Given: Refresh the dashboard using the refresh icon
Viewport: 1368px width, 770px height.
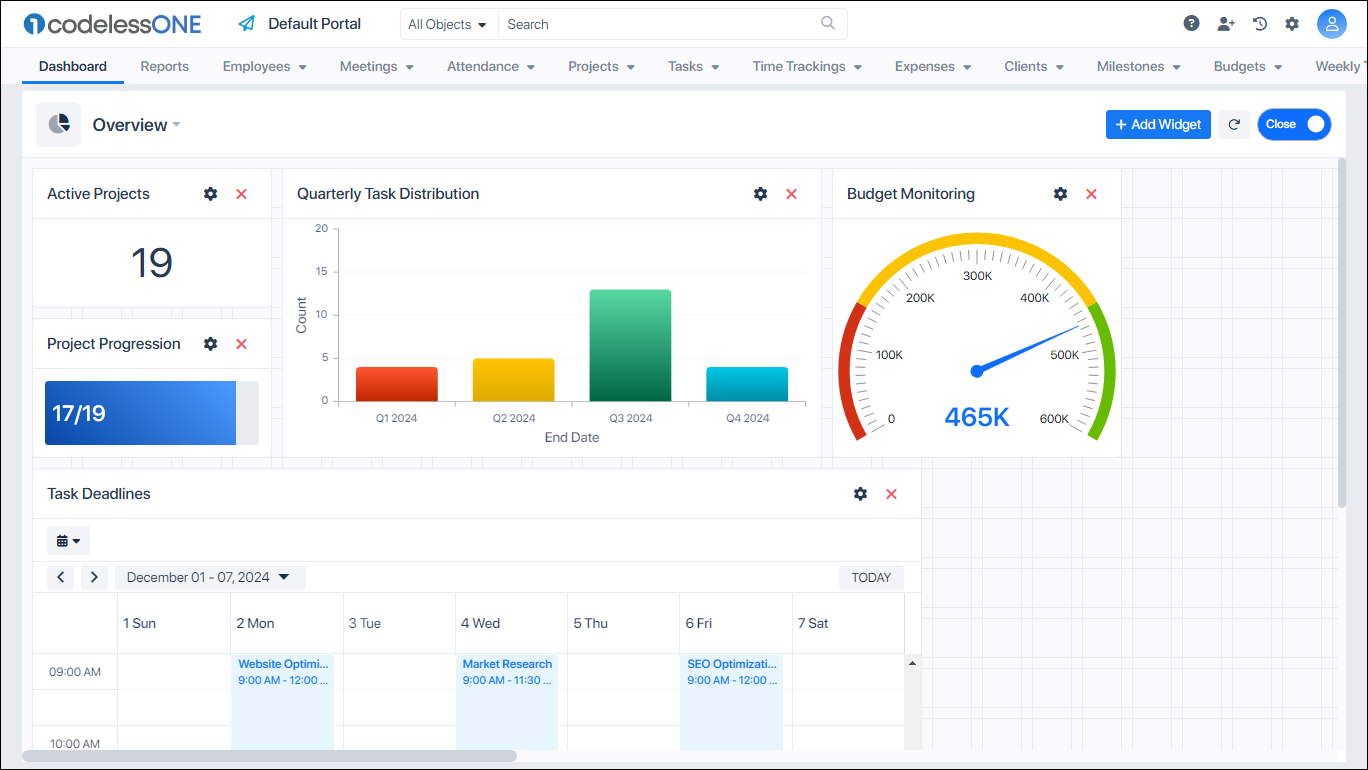Looking at the screenshot, I should [x=1233, y=124].
